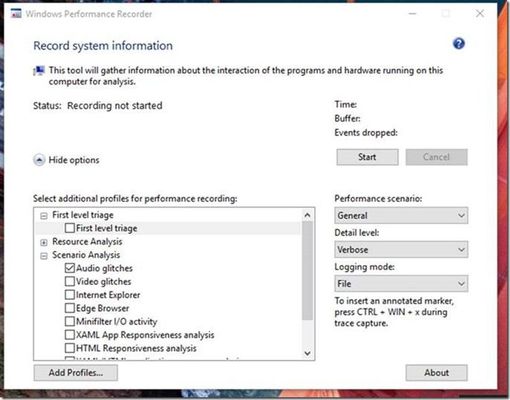Collapse options with the Hide options arrow
Image resolution: width=510 pixels, height=400 pixels.
click(39, 160)
